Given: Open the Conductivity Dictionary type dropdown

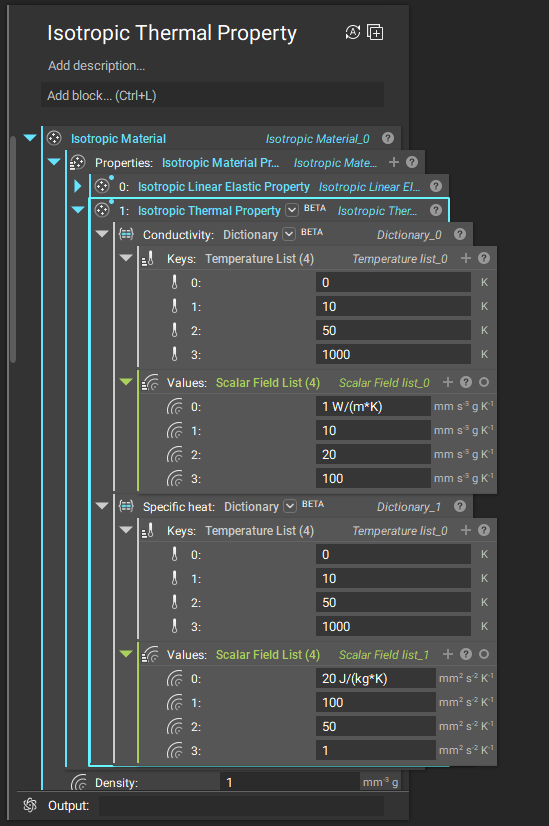Looking at the screenshot, I should click(289, 234).
